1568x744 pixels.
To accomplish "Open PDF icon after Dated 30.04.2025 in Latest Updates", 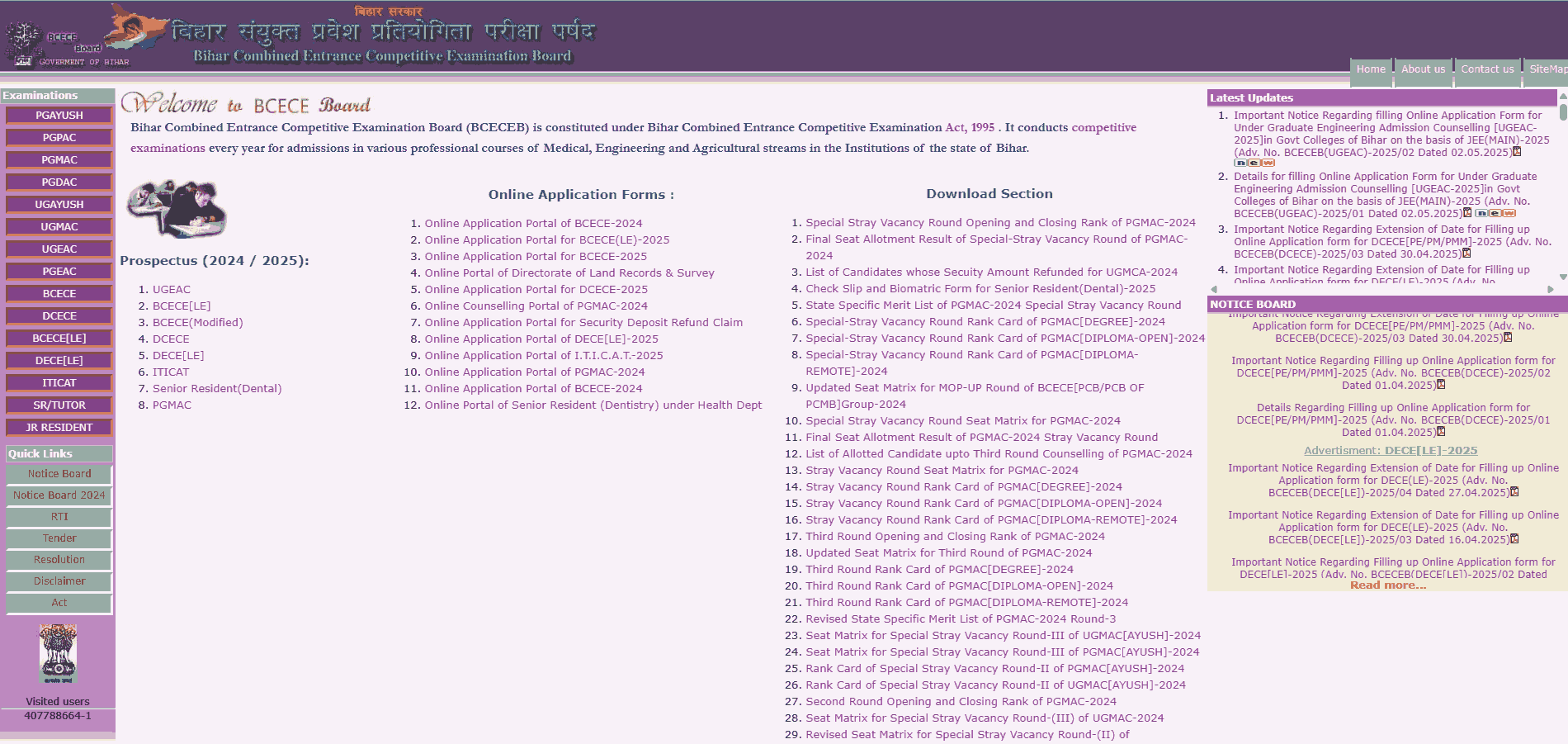I will [1466, 254].
